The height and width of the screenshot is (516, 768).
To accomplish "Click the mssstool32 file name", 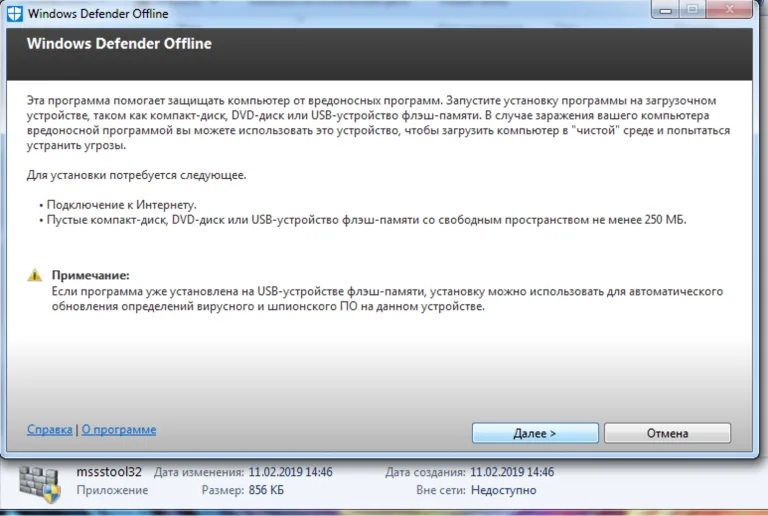I will click(109, 472).
